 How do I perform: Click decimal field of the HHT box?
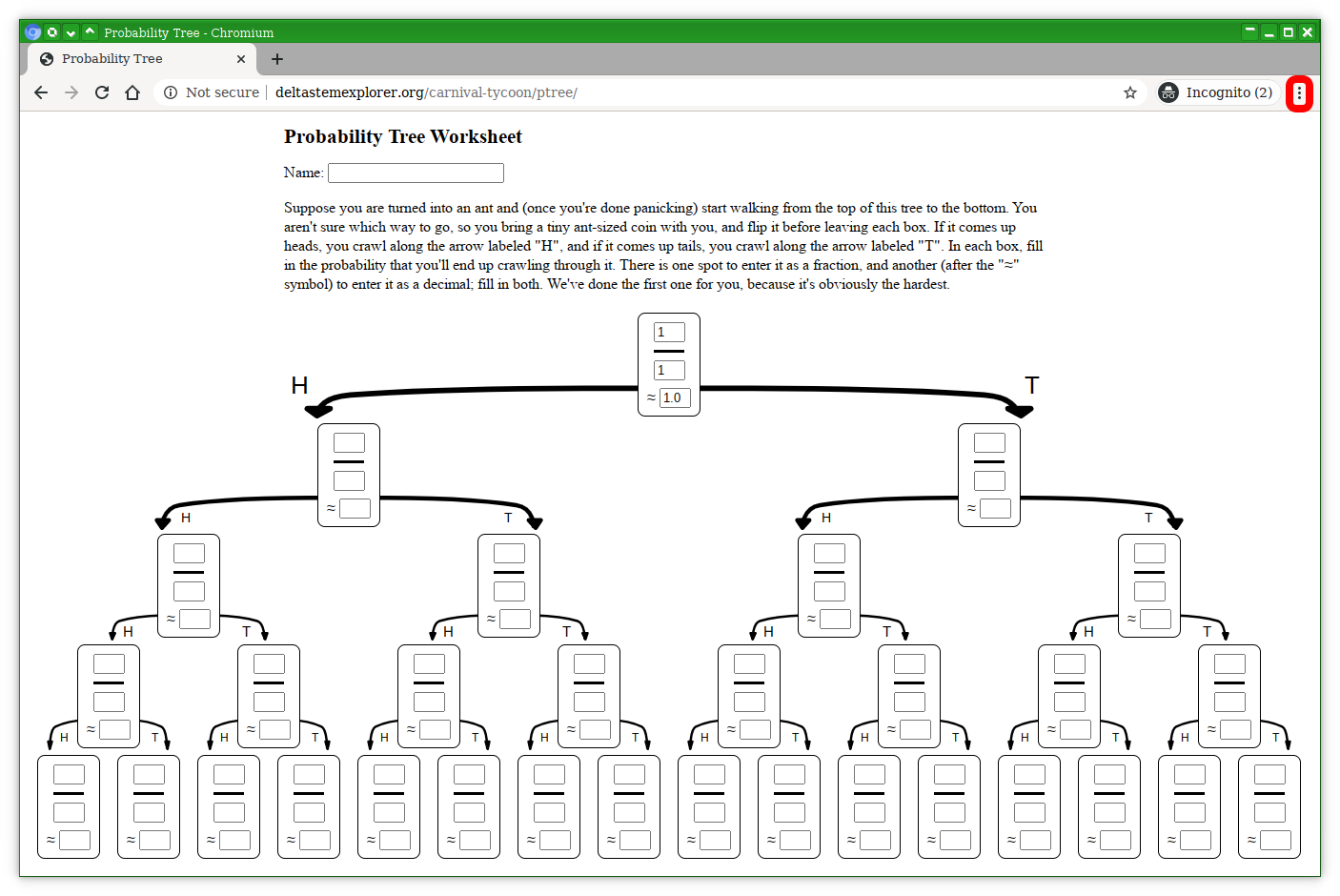click(x=274, y=729)
